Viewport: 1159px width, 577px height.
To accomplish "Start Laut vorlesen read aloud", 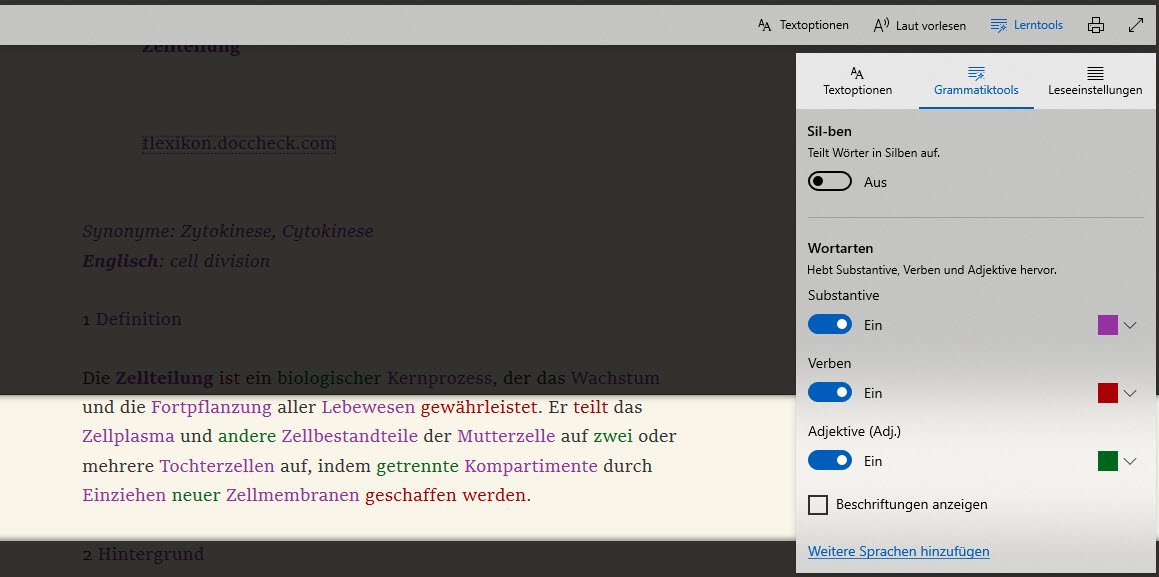I will coord(920,25).
